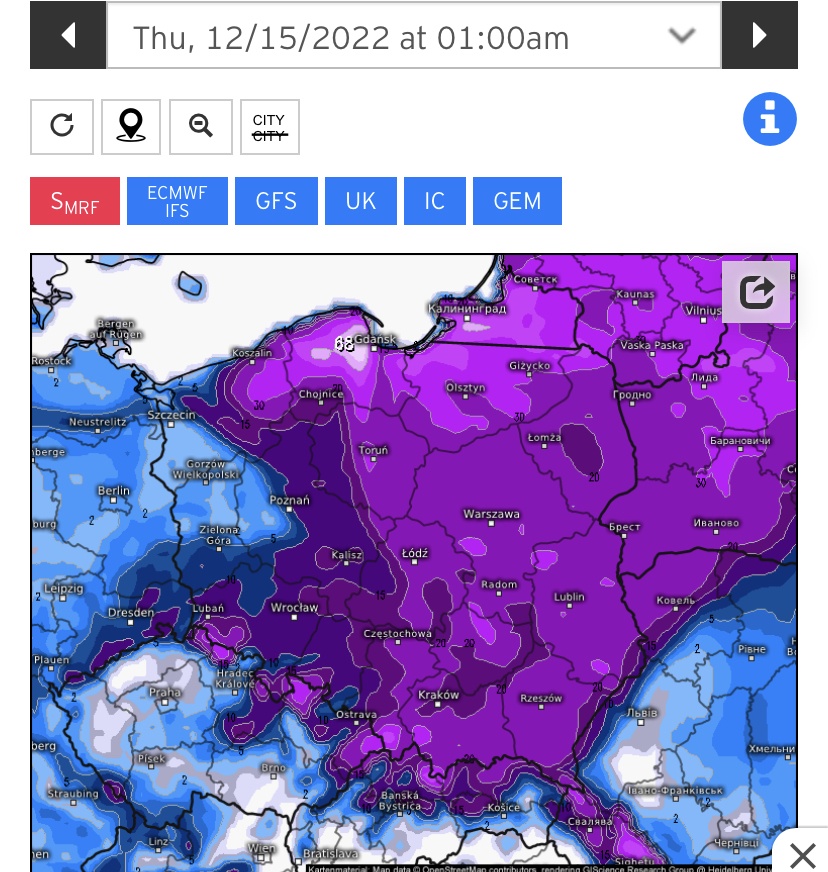Toggle city labels on the map
This screenshot has height=872, width=828.
point(269,127)
